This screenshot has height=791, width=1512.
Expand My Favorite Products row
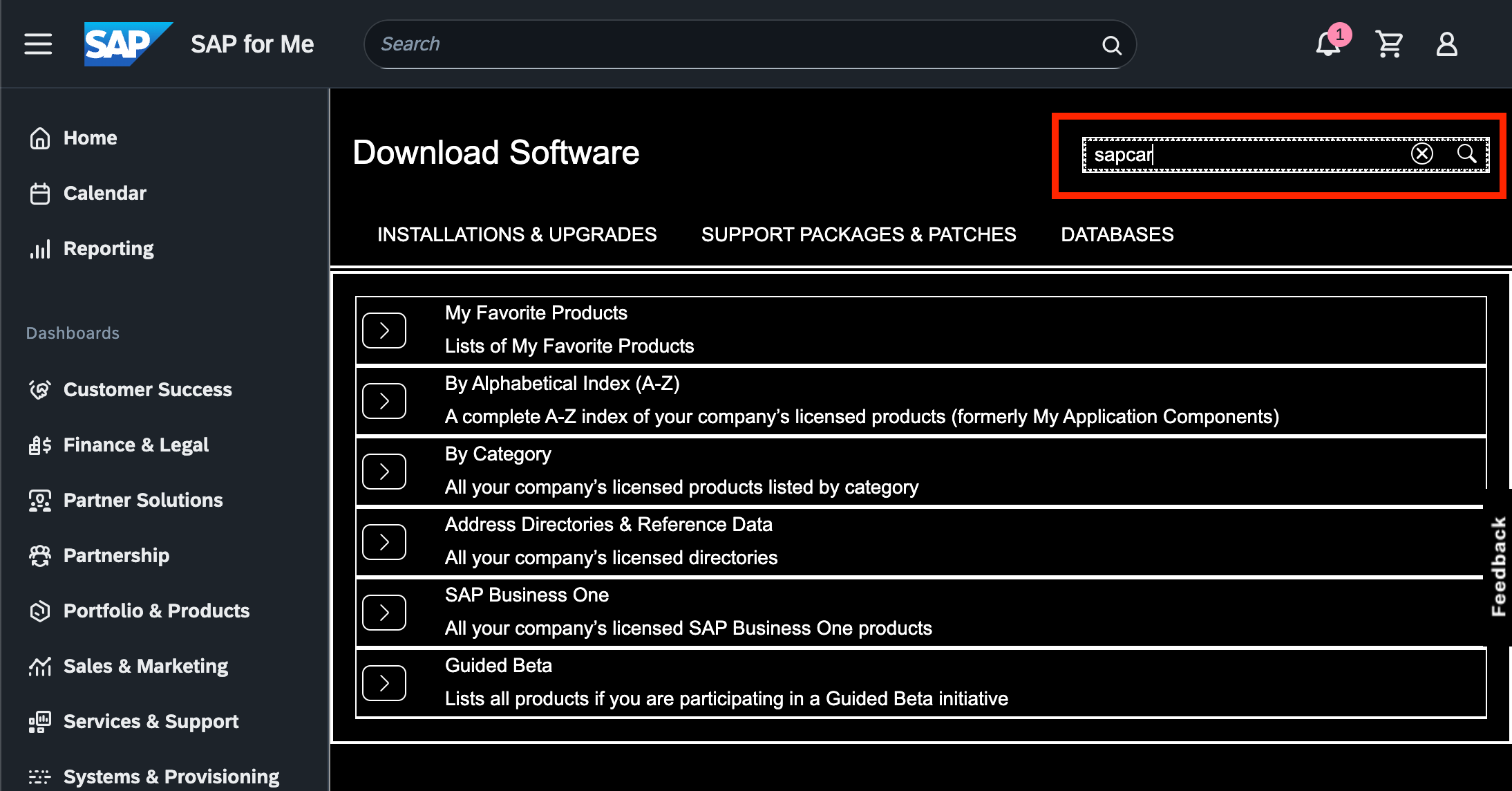click(x=384, y=331)
